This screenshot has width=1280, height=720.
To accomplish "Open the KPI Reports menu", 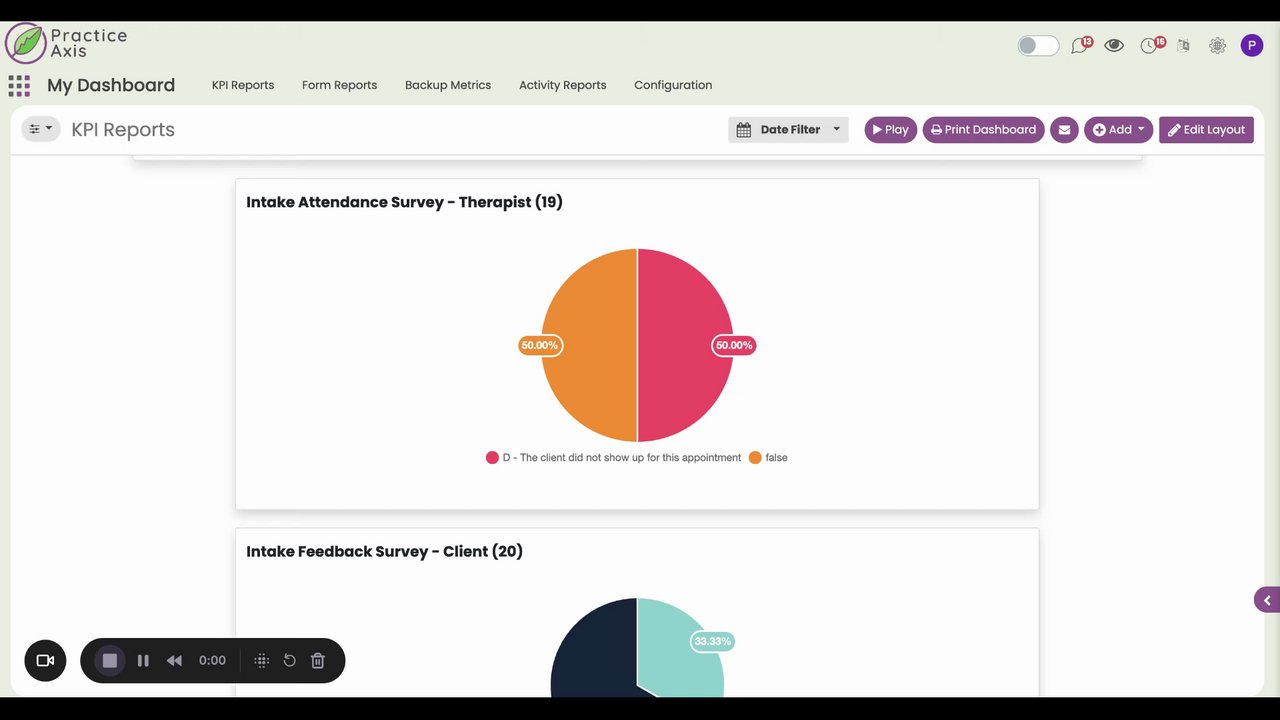I will click(243, 85).
